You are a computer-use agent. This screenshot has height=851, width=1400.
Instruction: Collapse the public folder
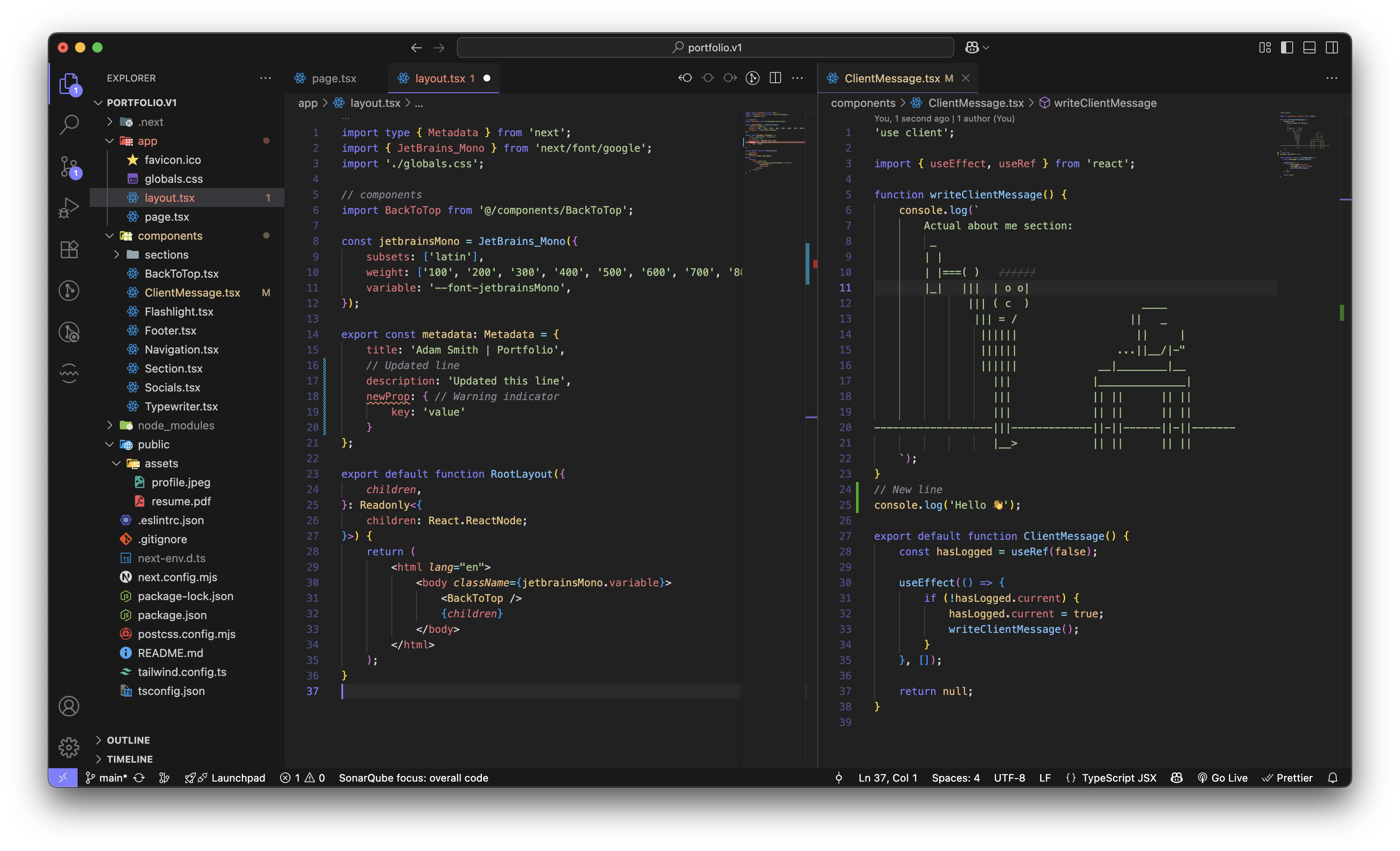pyautogui.click(x=110, y=444)
